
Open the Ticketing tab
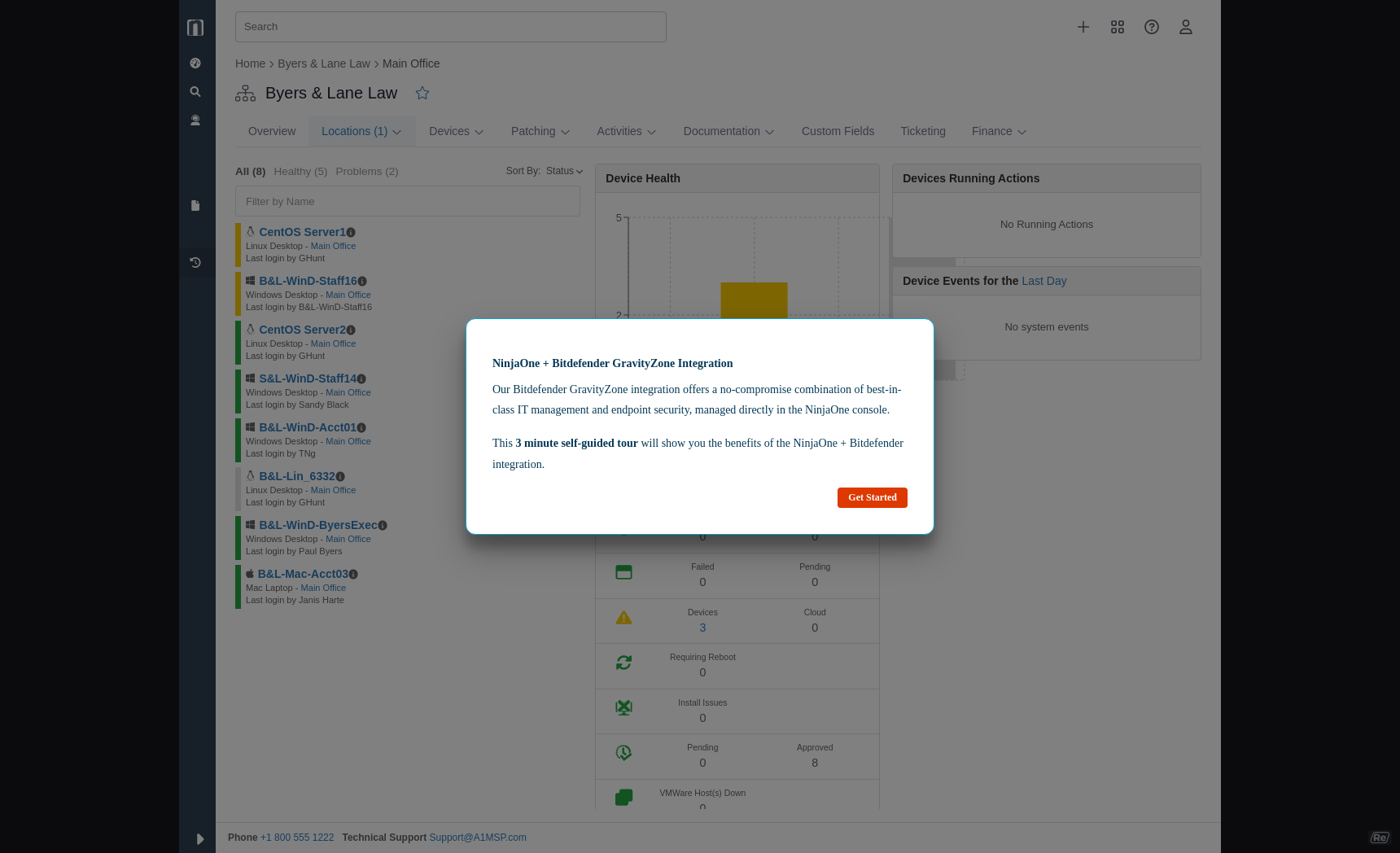[922, 131]
